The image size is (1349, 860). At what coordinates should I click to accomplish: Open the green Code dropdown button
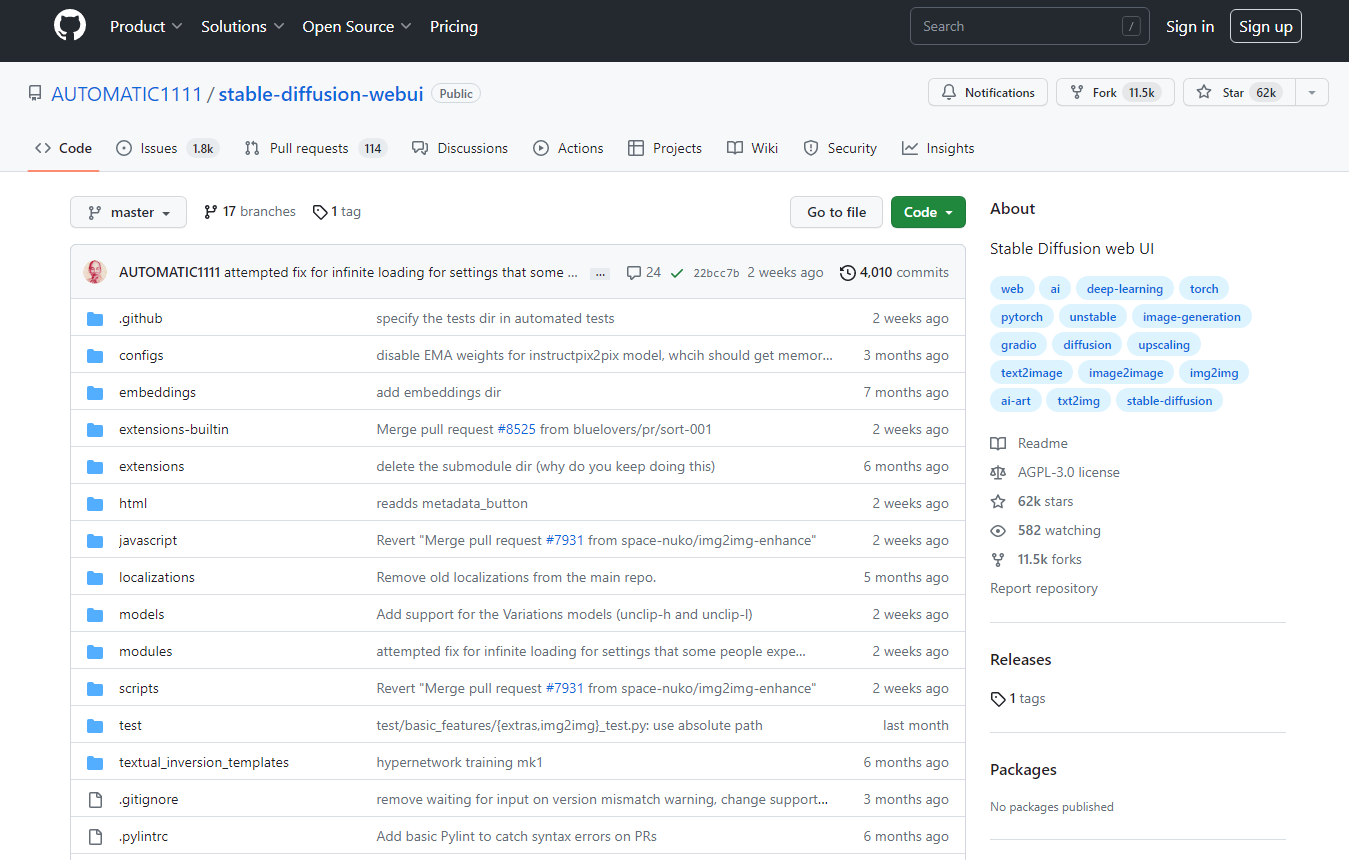(928, 212)
